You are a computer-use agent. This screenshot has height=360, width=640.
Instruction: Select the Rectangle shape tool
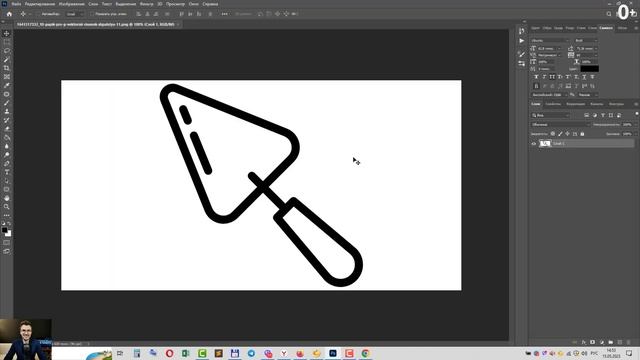click(7, 189)
